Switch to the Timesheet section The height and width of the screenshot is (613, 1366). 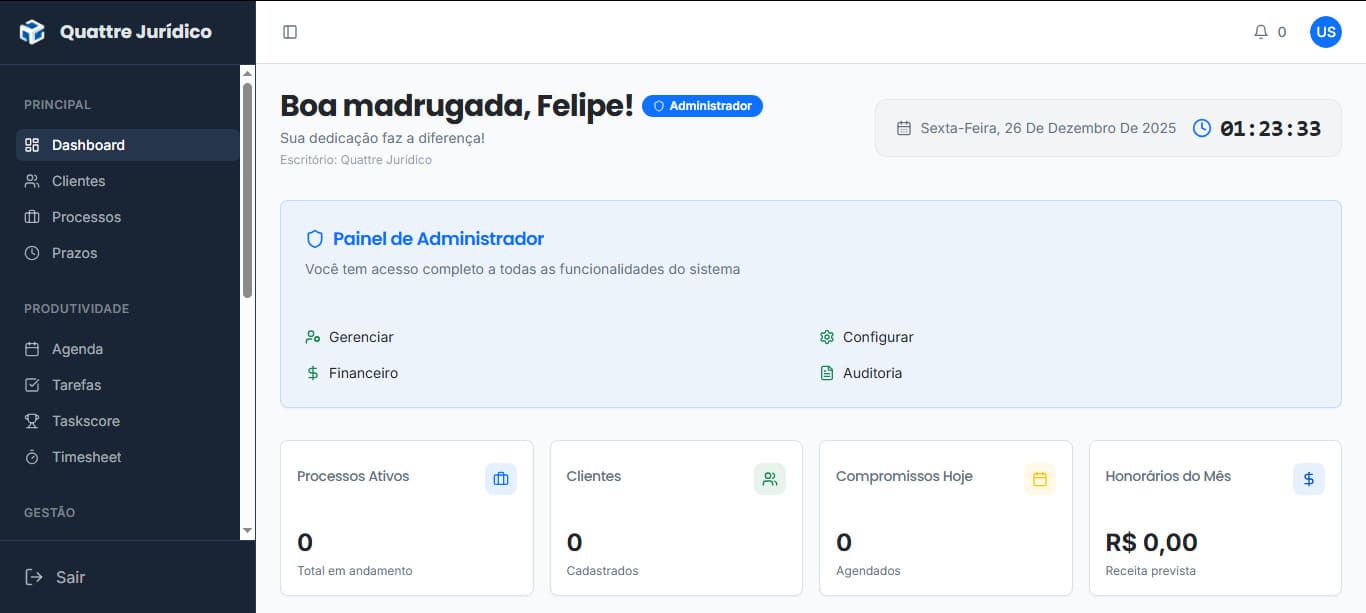[x=85, y=457]
